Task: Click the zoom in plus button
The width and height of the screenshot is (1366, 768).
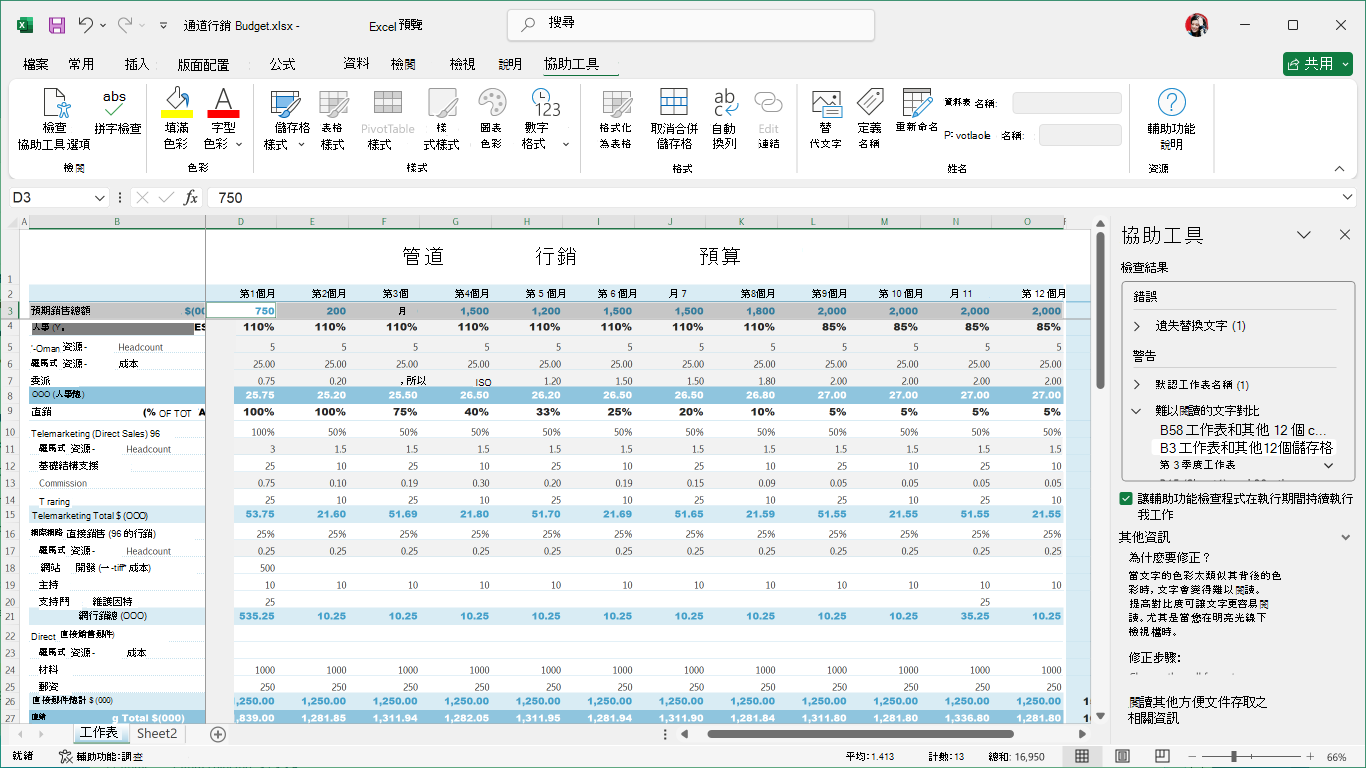Action: (x=1310, y=757)
